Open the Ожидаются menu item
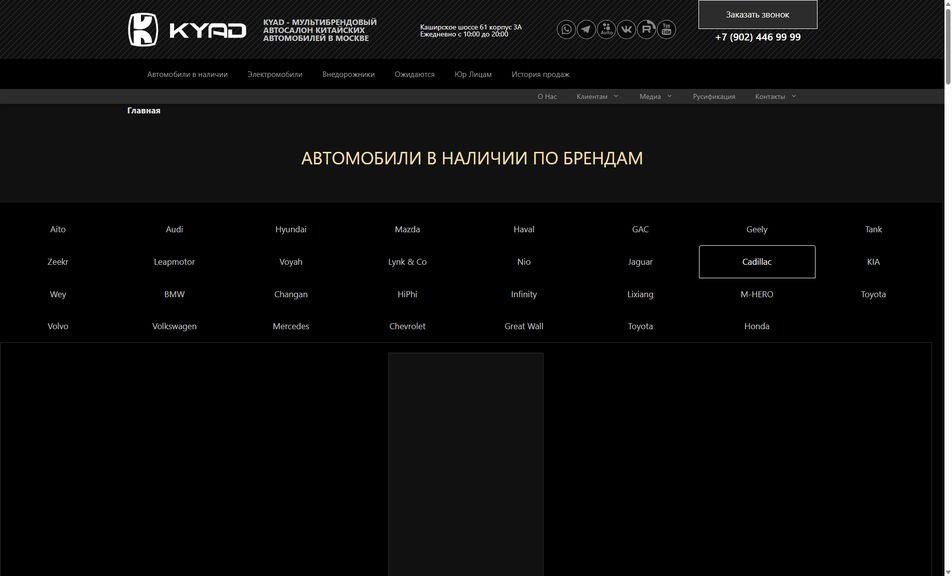 coord(414,75)
